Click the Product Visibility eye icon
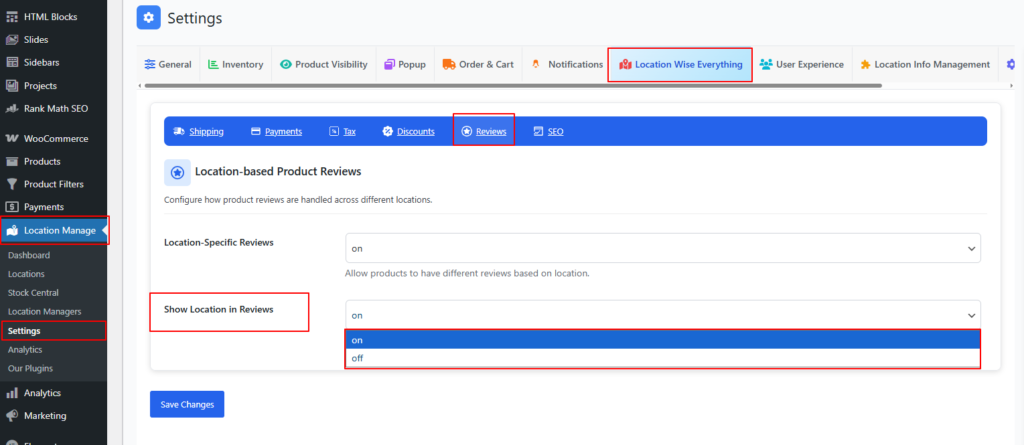 pos(286,65)
